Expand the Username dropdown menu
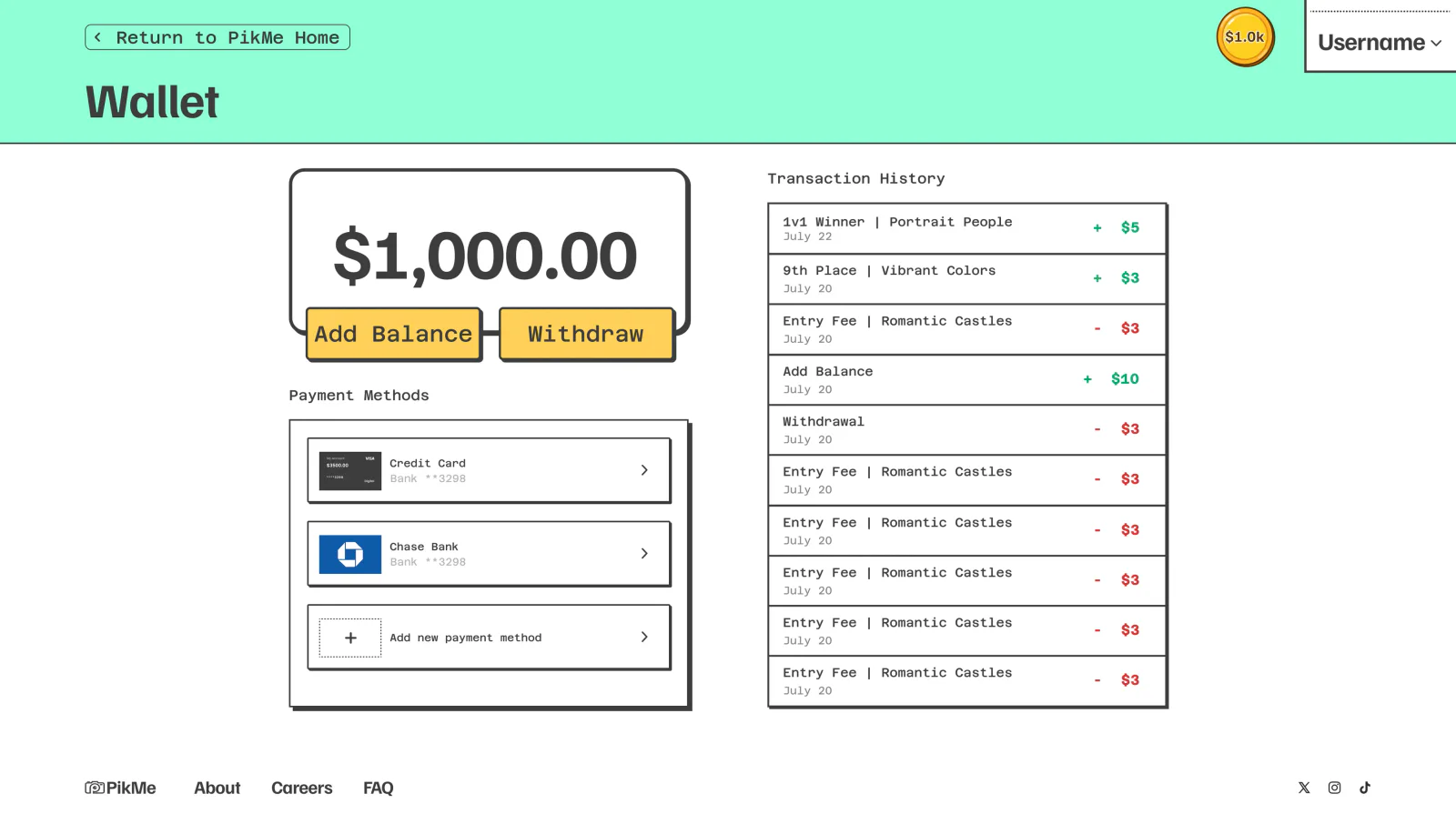Screen dimensions: 1456x824 1380,43
